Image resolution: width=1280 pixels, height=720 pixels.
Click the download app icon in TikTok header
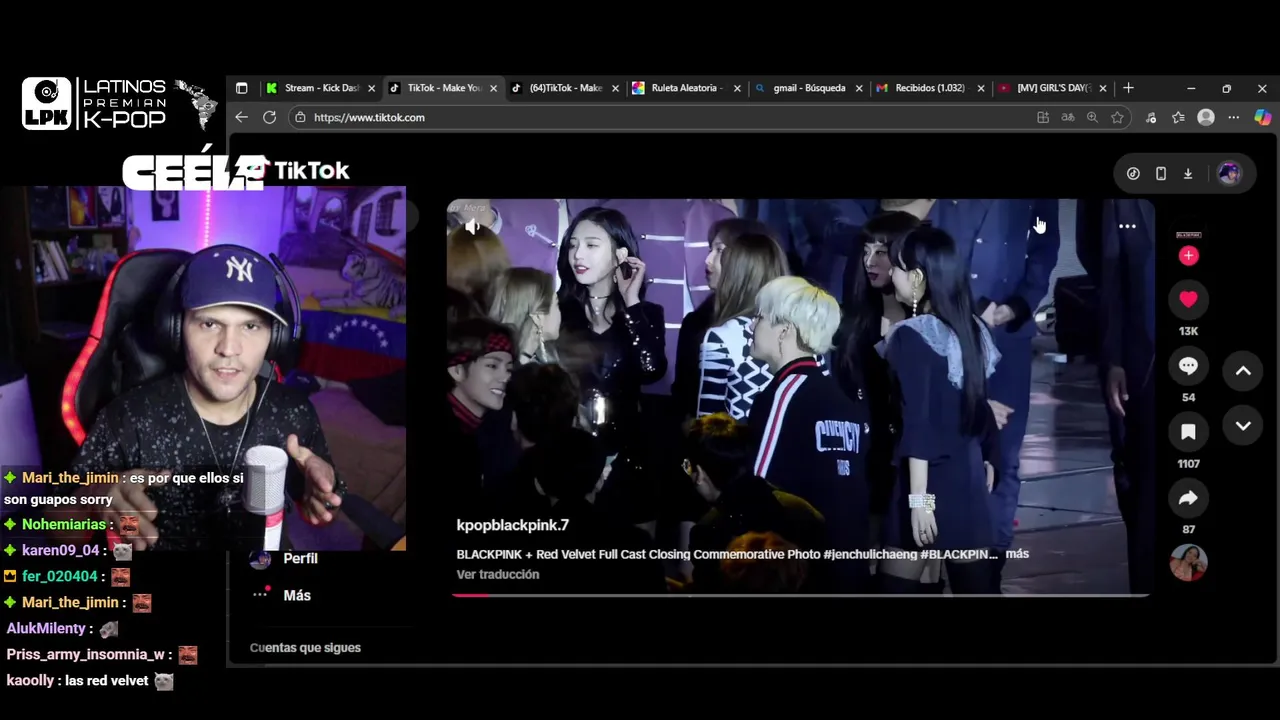(1188, 173)
